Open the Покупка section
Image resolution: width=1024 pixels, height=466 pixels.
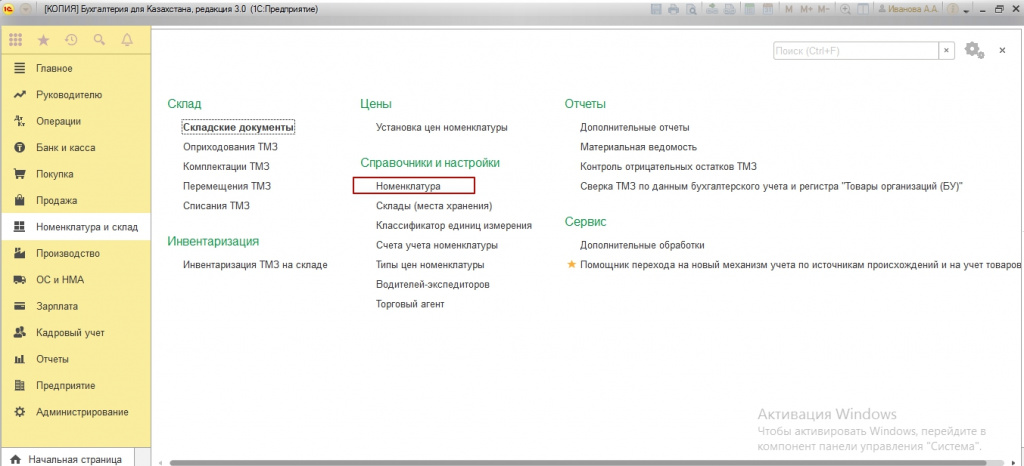(76, 174)
